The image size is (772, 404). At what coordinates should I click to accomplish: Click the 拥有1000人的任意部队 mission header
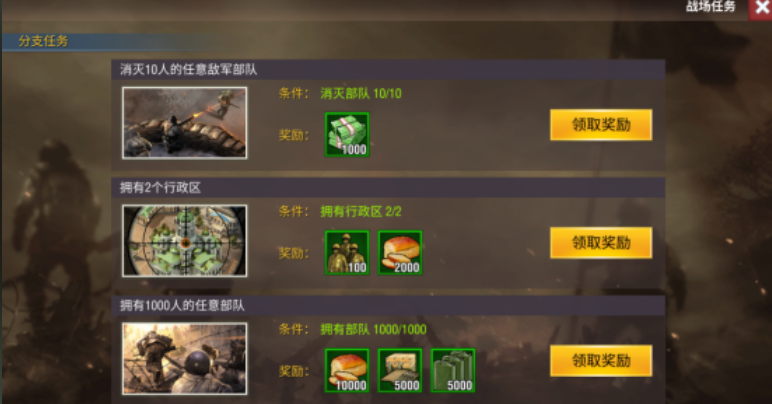pos(388,306)
